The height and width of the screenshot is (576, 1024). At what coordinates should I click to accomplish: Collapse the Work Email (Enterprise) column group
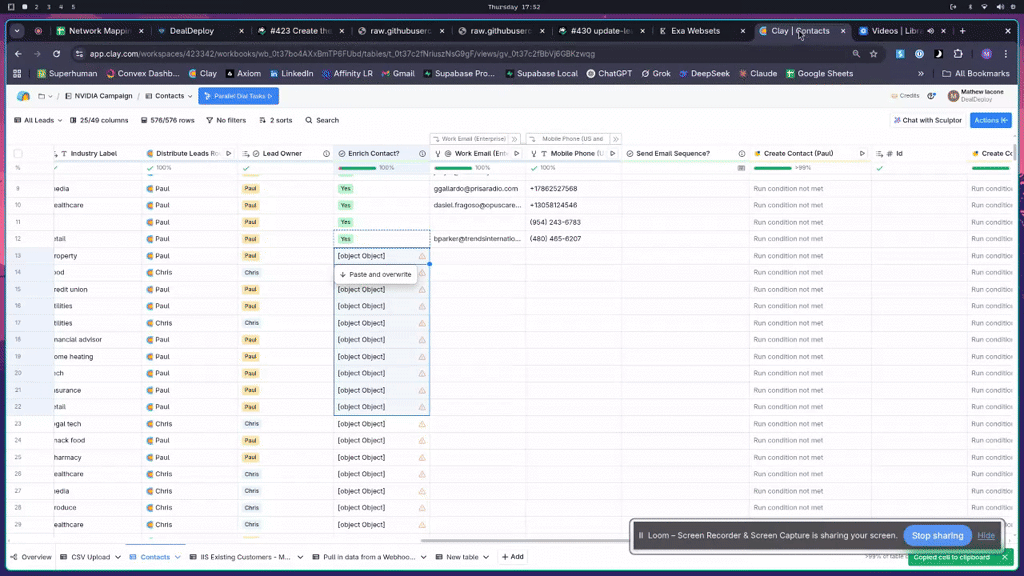[514, 139]
